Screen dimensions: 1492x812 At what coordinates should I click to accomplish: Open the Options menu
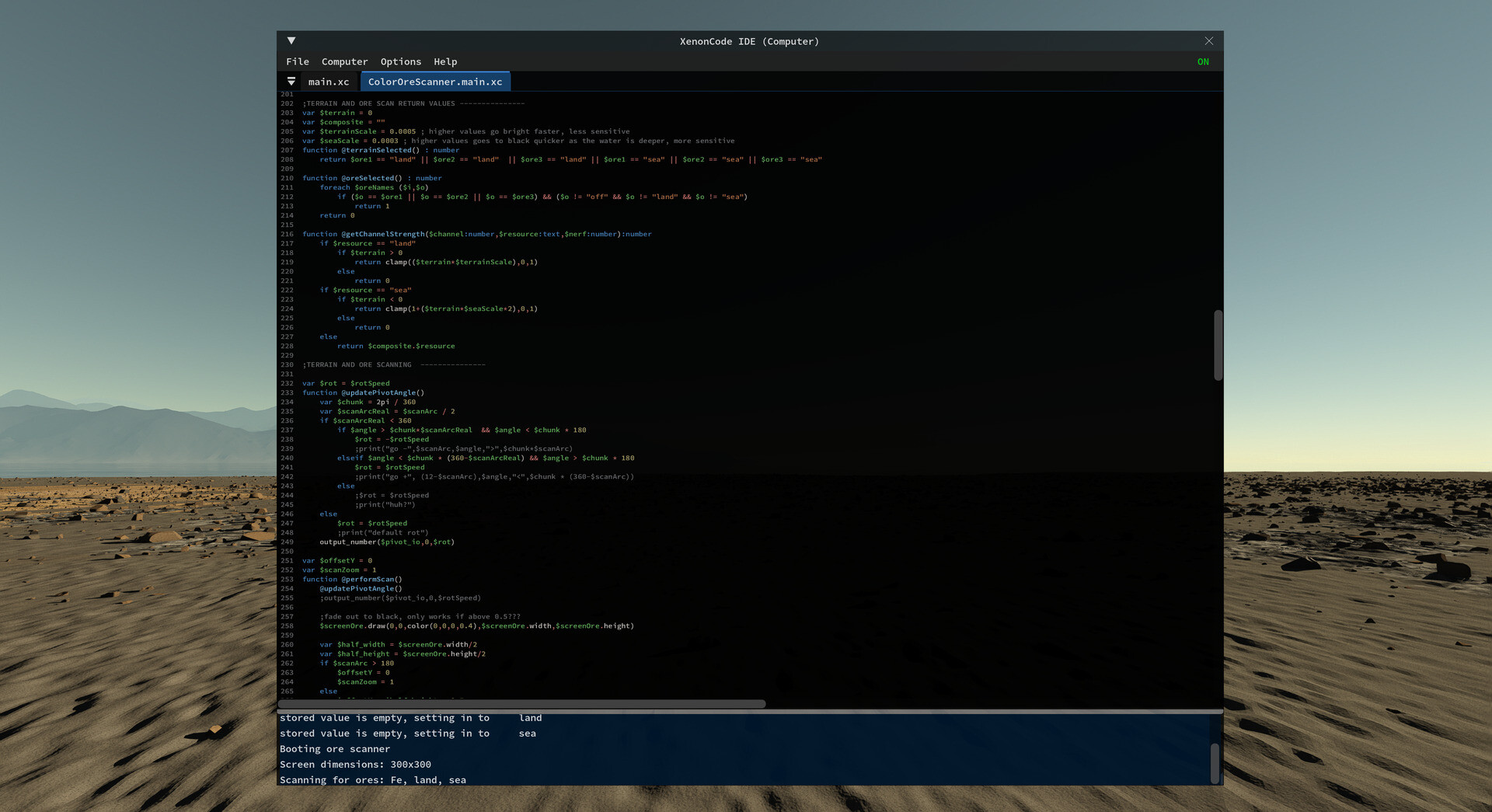coord(401,61)
